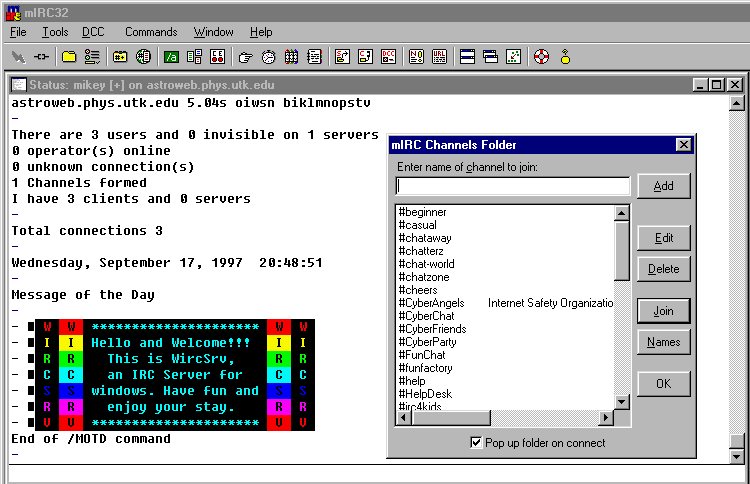Open the URL list toolbar icon

click(x=439, y=57)
